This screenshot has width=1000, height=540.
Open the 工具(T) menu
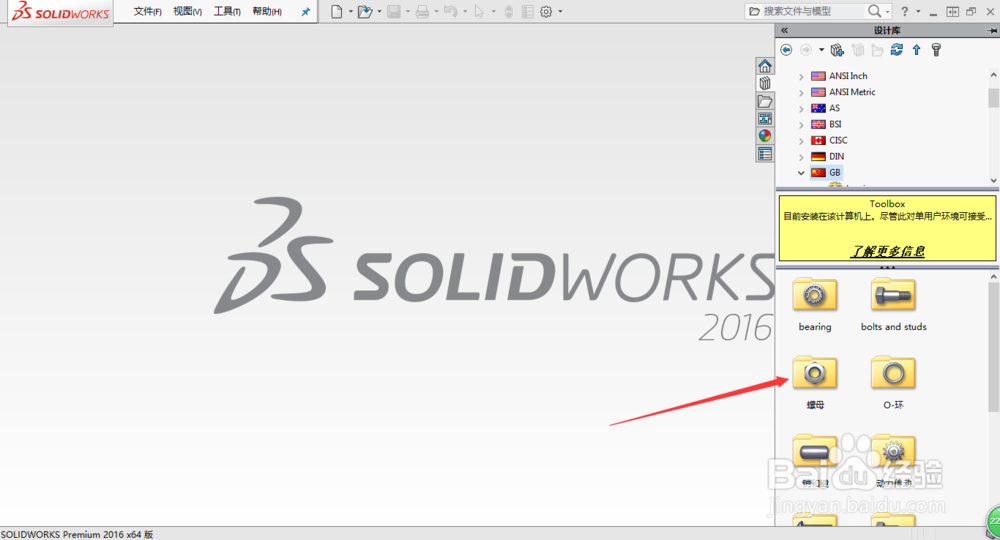[227, 11]
